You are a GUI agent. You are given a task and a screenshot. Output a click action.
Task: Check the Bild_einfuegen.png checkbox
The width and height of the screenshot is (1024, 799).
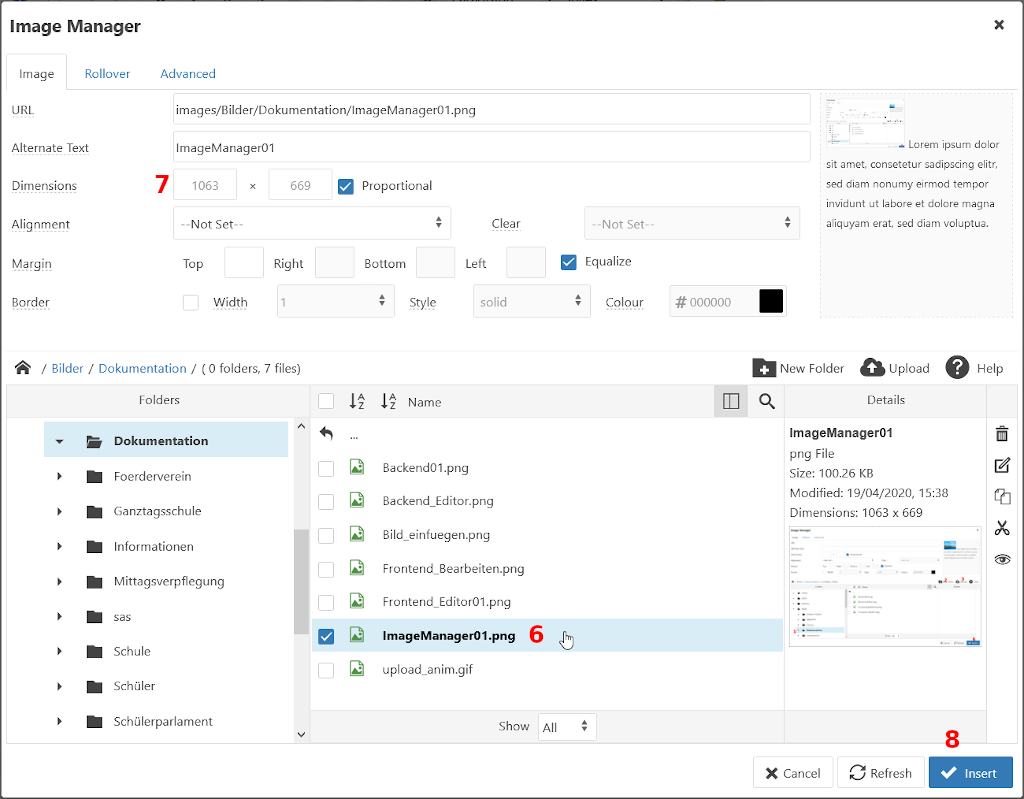(326, 536)
